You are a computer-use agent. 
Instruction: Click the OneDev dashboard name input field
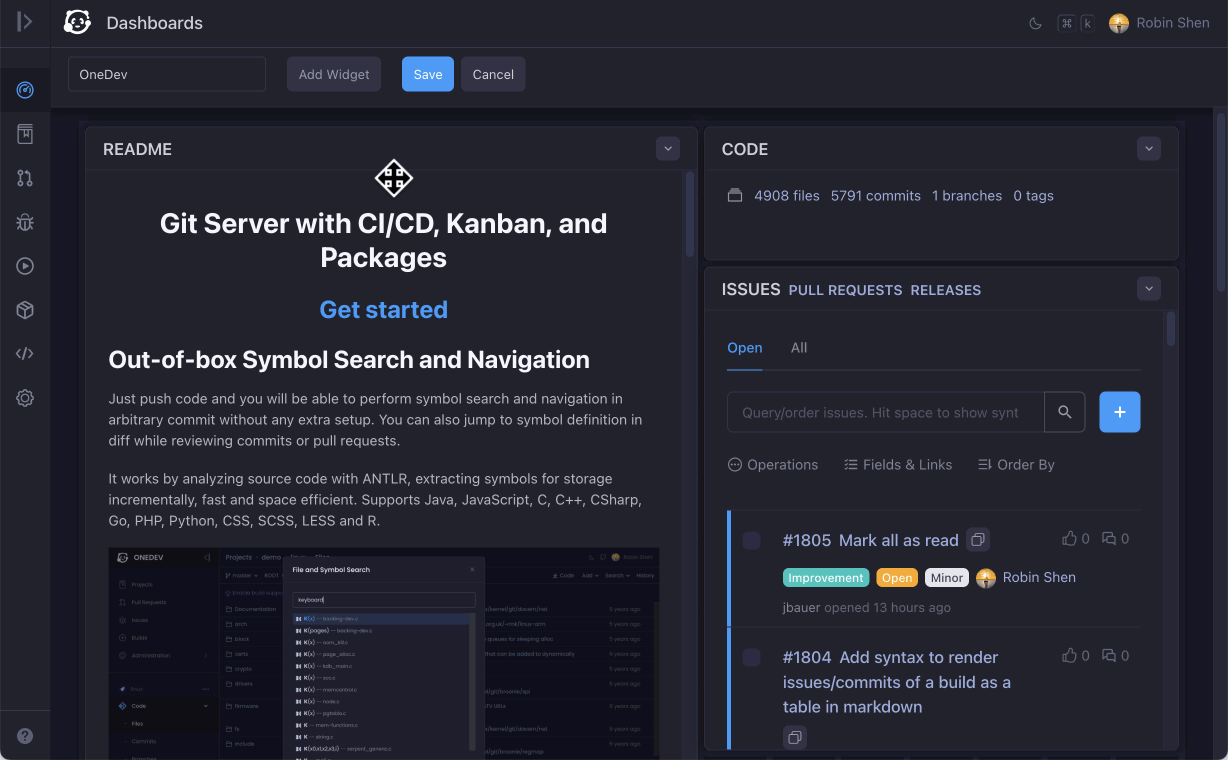tap(166, 73)
